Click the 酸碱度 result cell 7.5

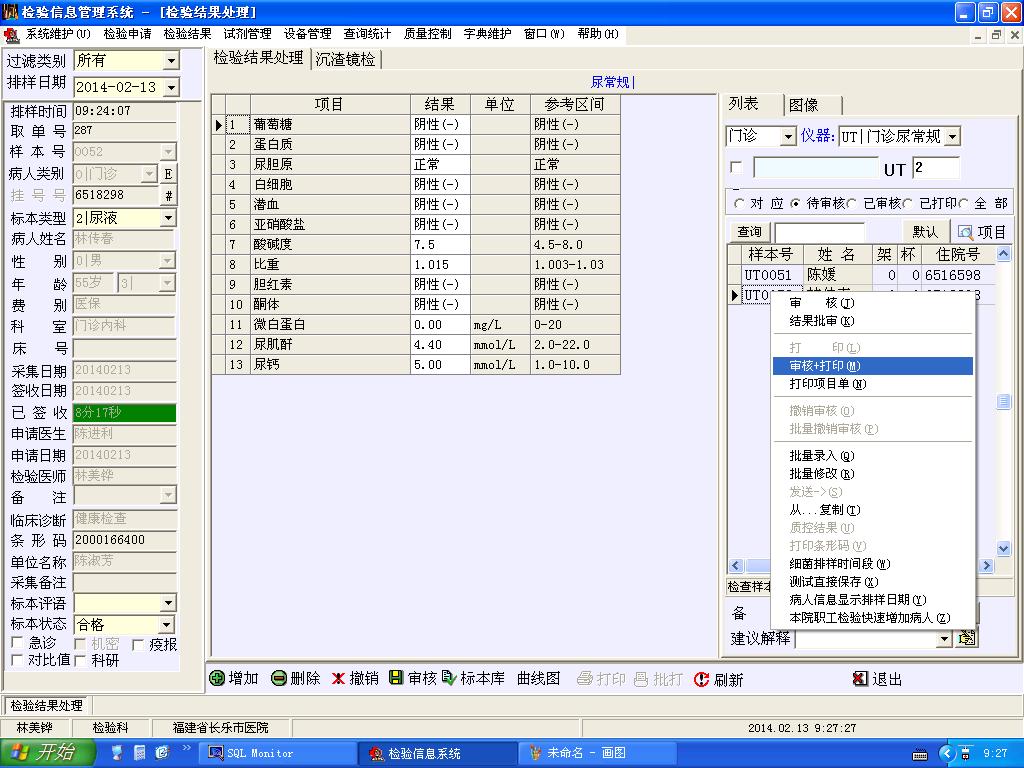tap(440, 245)
